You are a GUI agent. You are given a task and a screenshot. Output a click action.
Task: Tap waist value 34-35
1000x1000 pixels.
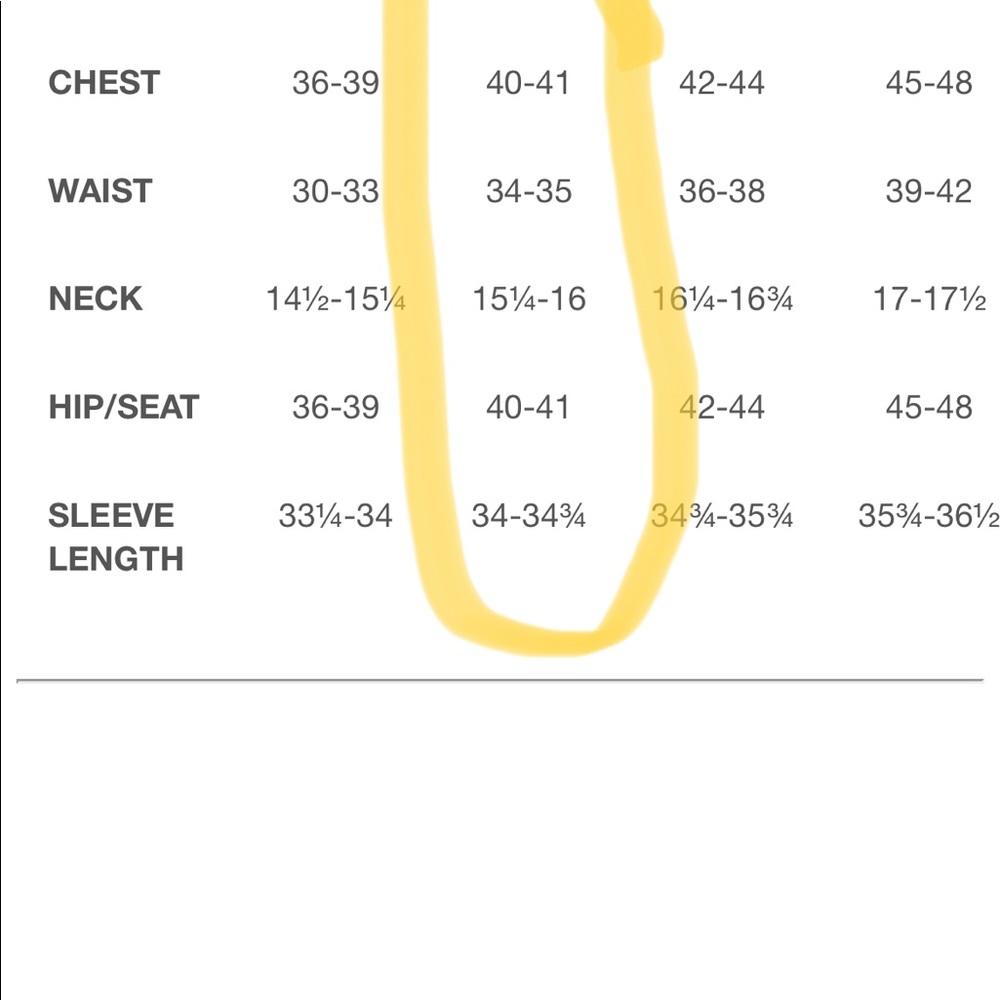click(528, 191)
